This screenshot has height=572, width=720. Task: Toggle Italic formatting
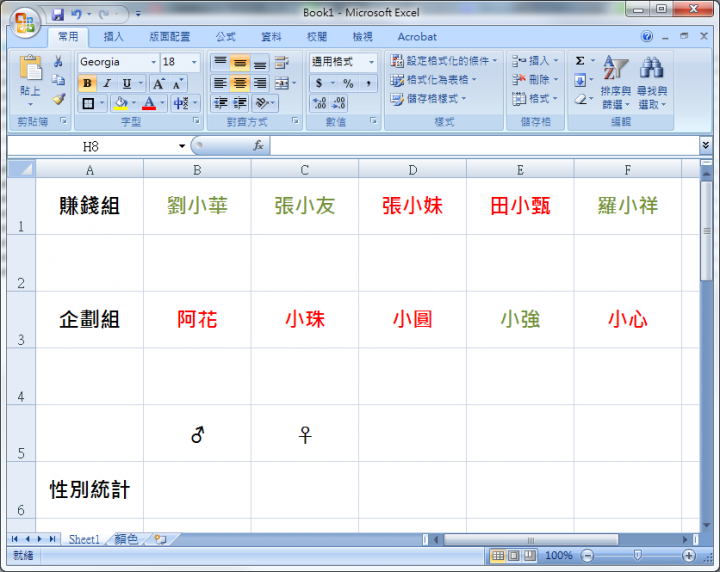point(107,84)
